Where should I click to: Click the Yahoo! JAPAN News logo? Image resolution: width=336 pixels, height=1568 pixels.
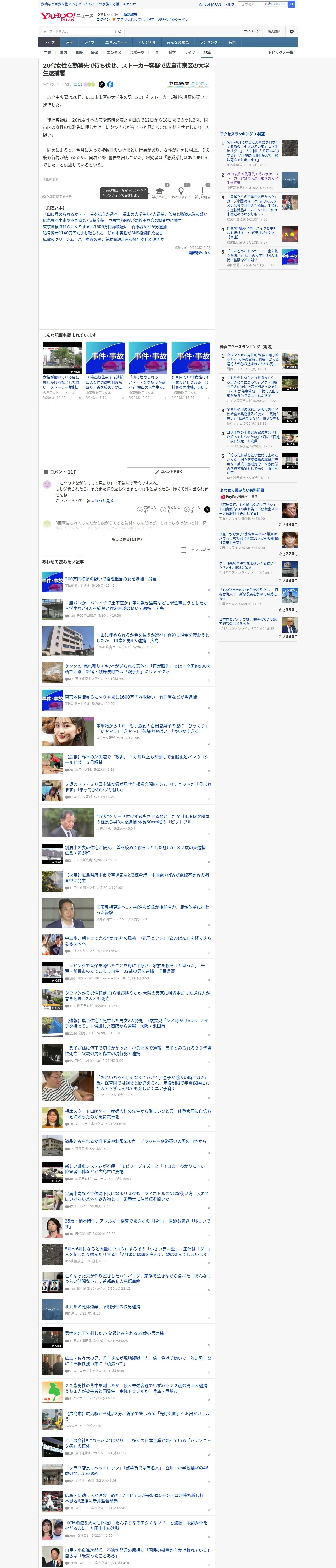[66, 16]
